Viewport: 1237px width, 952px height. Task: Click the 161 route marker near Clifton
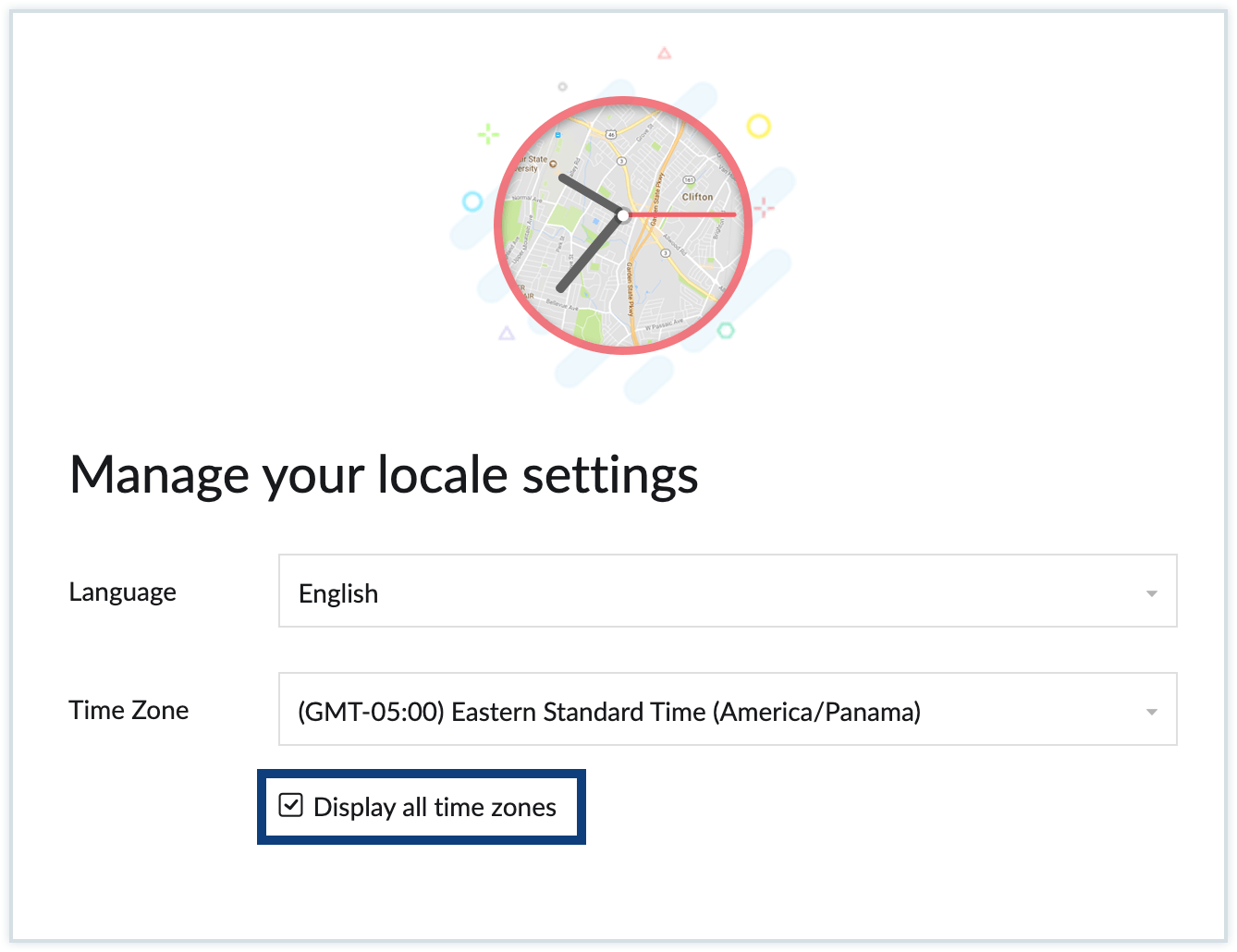688,179
